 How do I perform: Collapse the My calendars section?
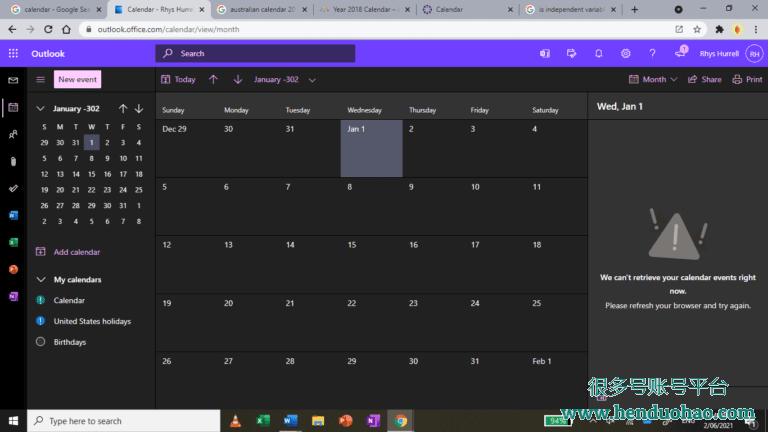(41, 280)
